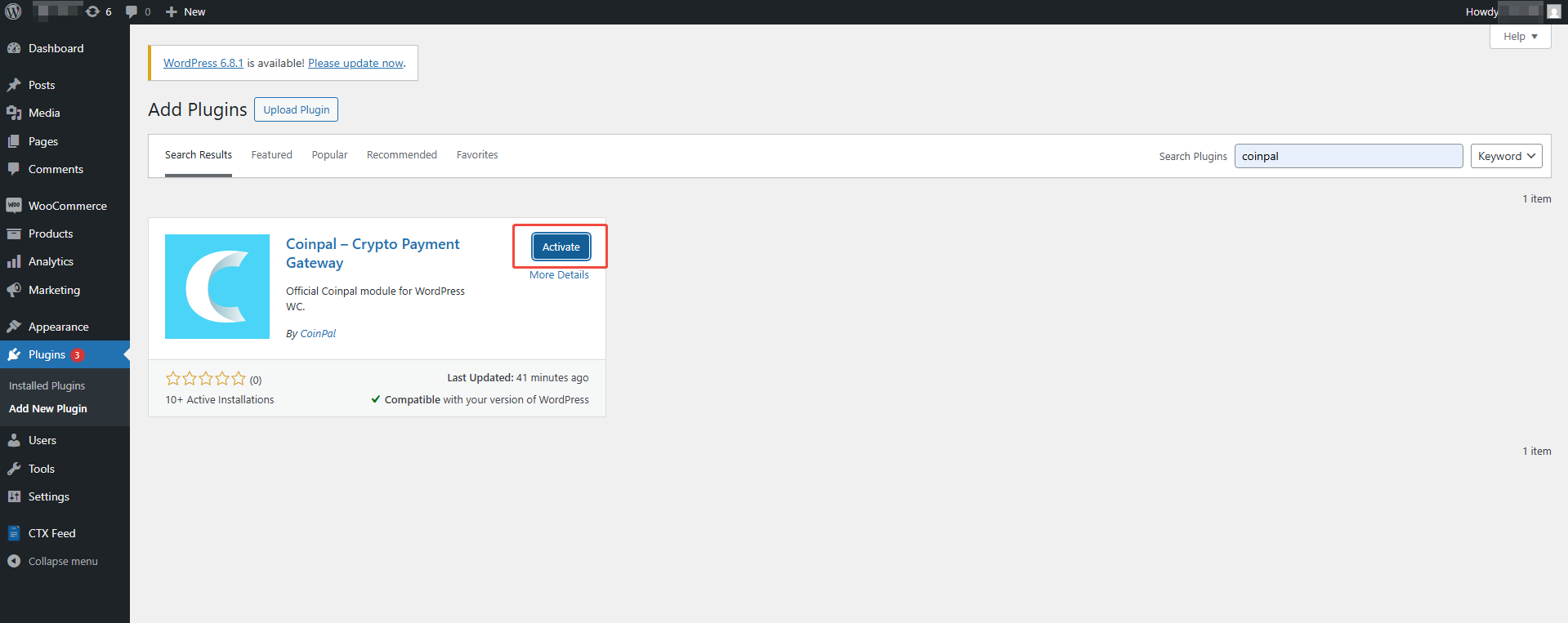Click the WordPress logo icon in admin bar
Image resolution: width=1568 pixels, height=623 pixels.
[x=13, y=11]
